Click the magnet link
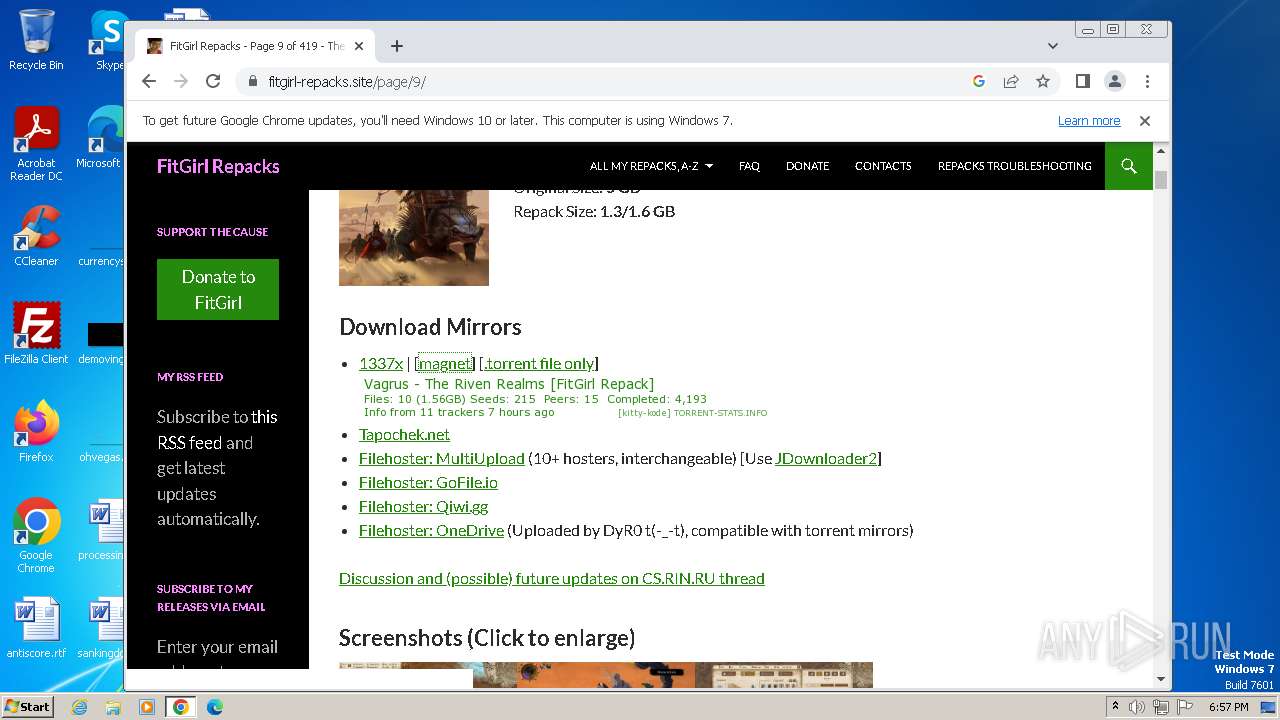This screenshot has height=720, width=1280. point(445,363)
